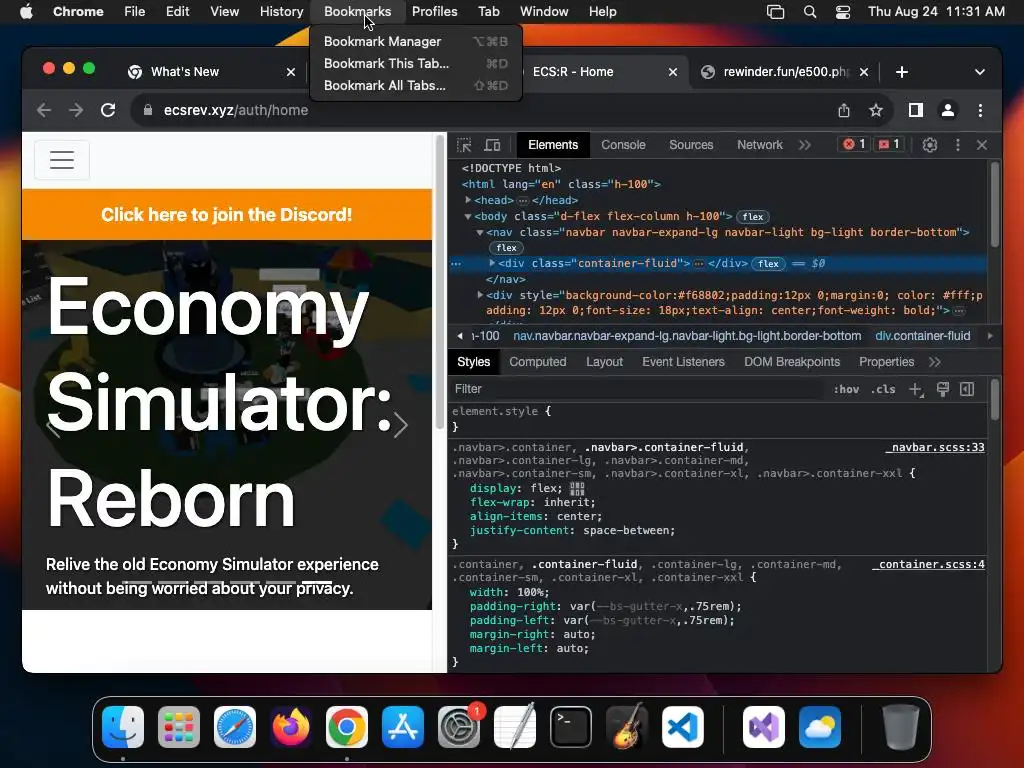Select Bookmark This Tab menu entry
Viewport: 1024px width, 768px height.
[416, 63]
